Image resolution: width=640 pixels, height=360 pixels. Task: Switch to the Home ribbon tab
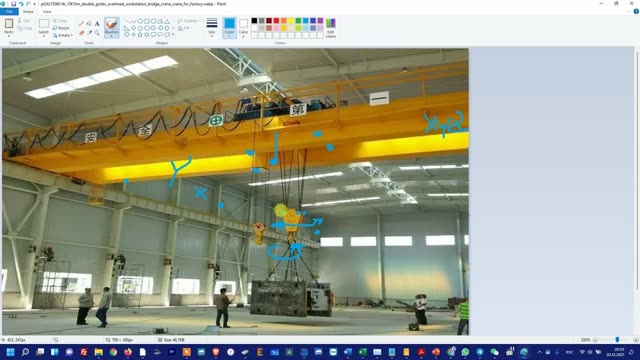click(x=28, y=11)
